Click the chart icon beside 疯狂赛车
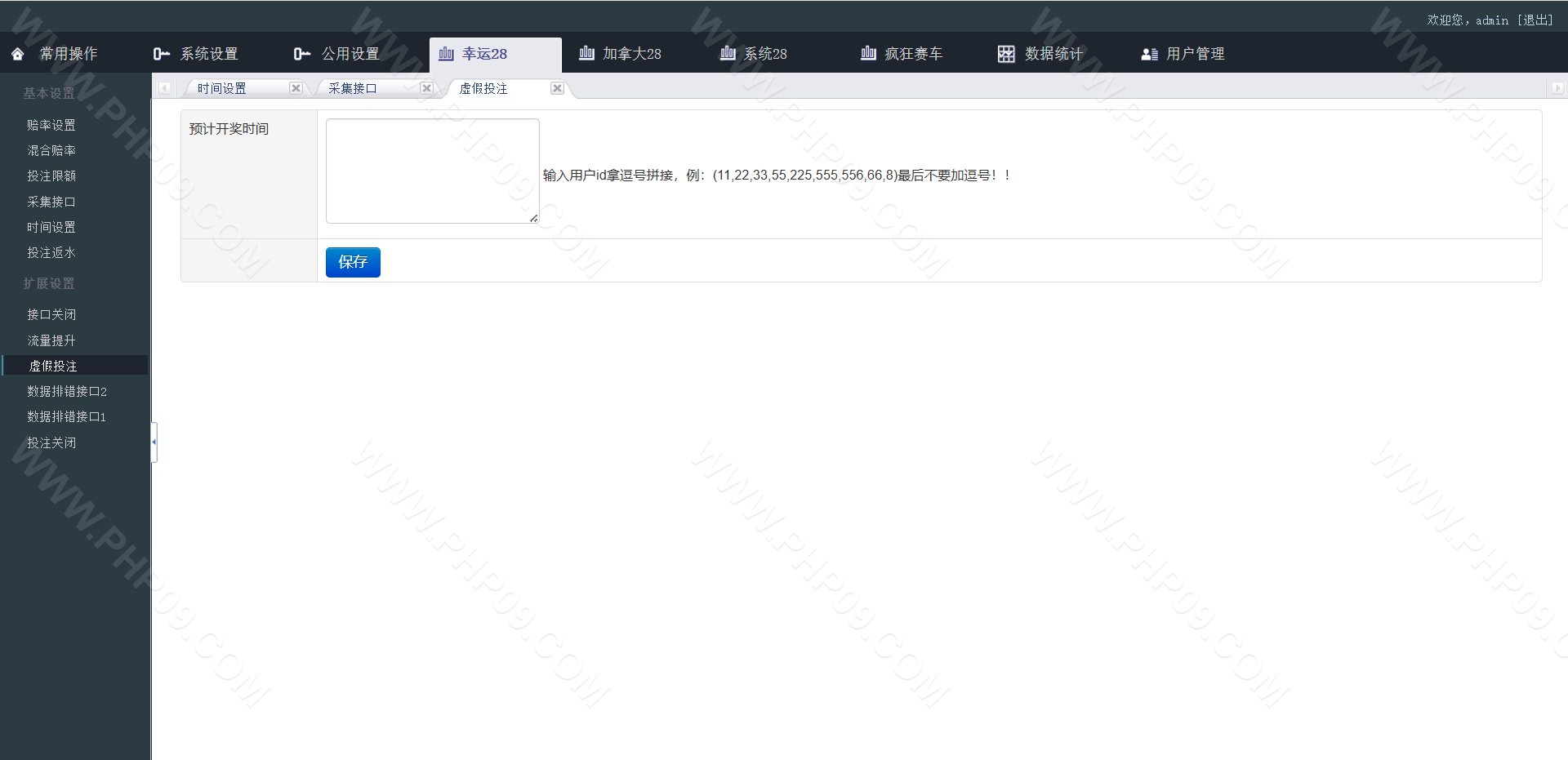The width and height of the screenshot is (1568, 760). click(x=868, y=54)
